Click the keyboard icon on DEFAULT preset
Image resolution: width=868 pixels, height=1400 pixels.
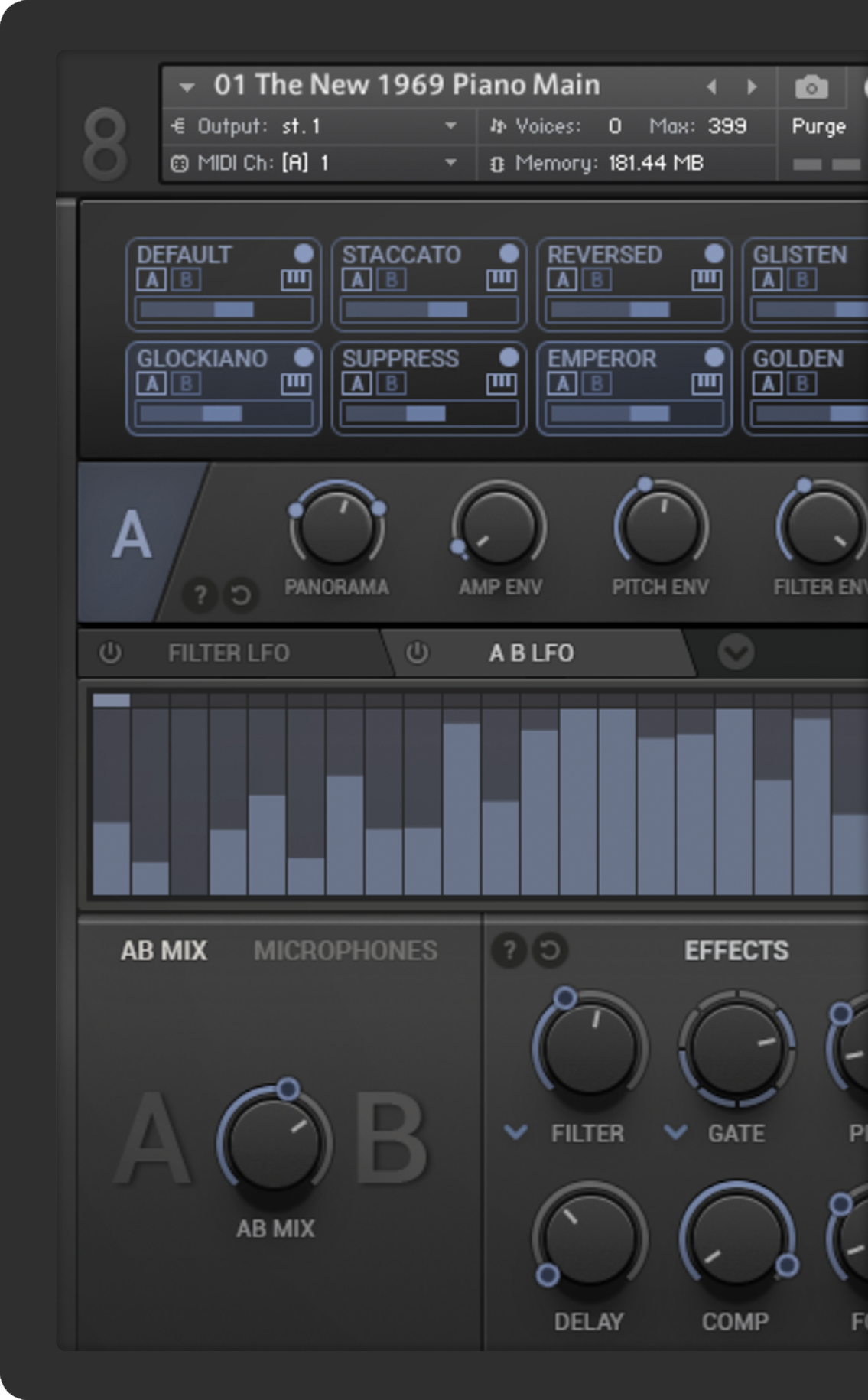(x=296, y=281)
